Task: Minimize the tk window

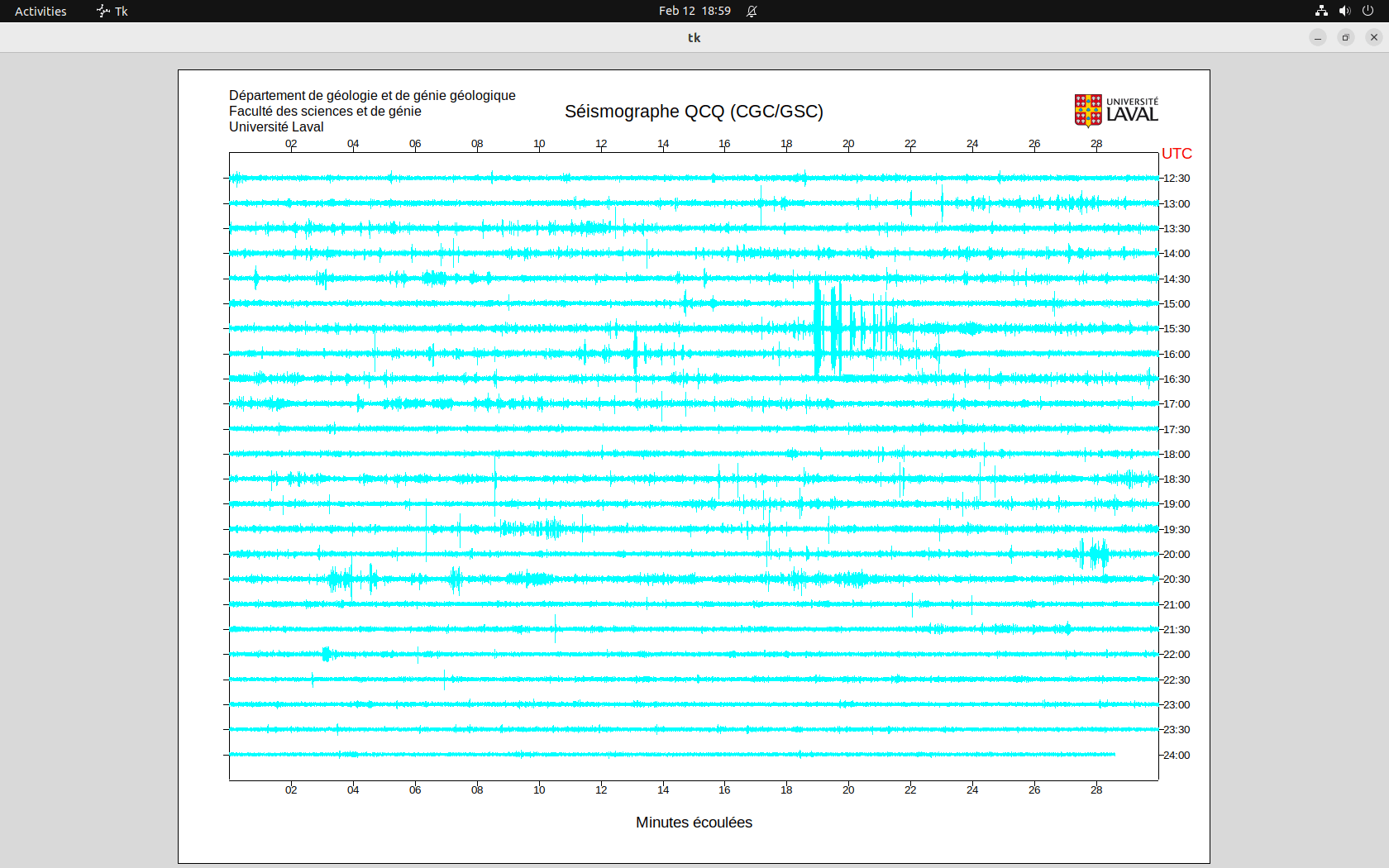Action: point(1318,37)
